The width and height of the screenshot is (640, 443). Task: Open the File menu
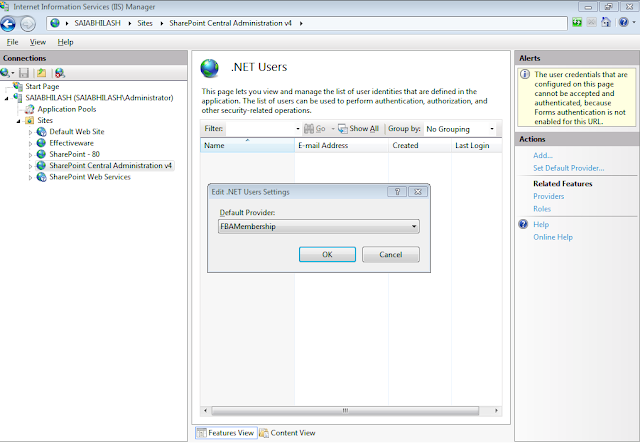pyautogui.click(x=12, y=42)
